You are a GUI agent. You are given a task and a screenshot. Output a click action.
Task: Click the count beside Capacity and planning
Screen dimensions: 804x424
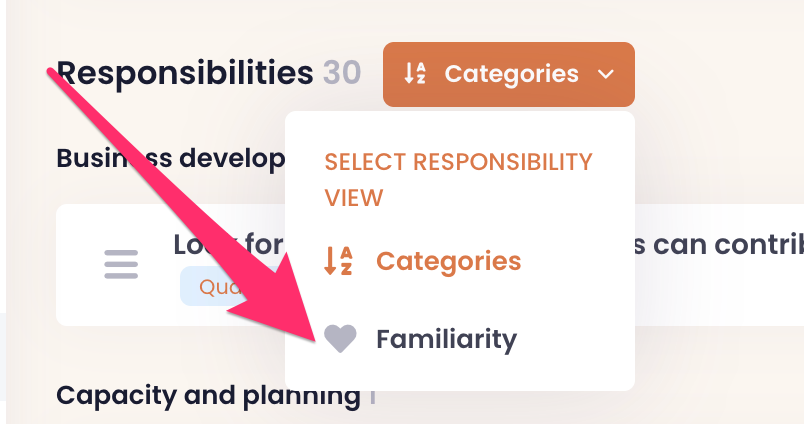[x=372, y=397]
